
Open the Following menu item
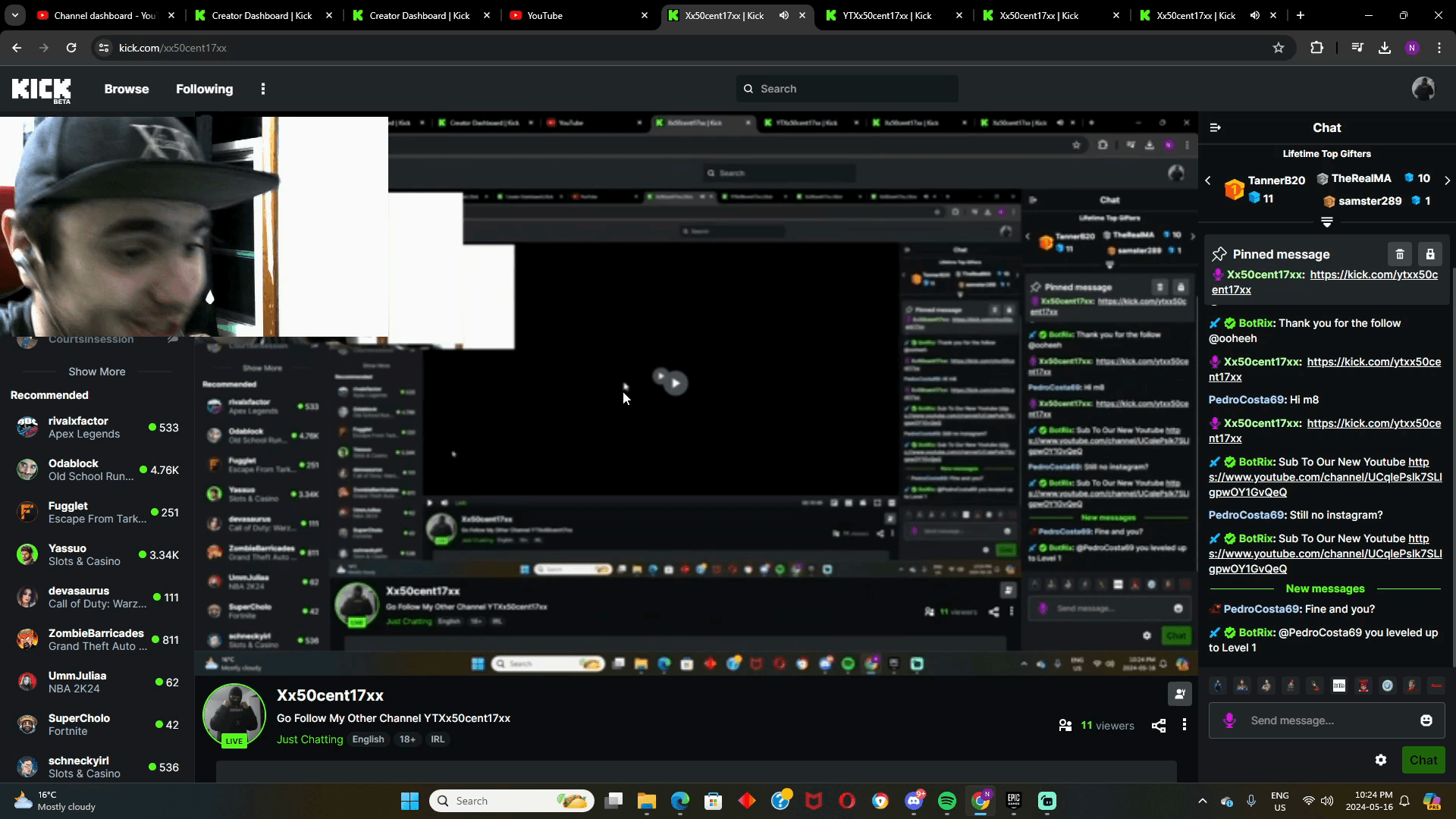[x=205, y=89]
